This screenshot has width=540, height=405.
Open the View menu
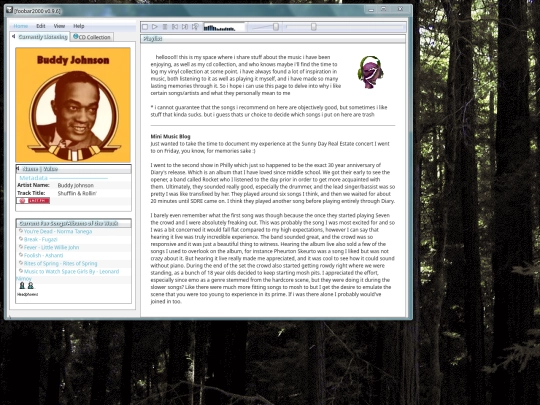click(x=59, y=26)
